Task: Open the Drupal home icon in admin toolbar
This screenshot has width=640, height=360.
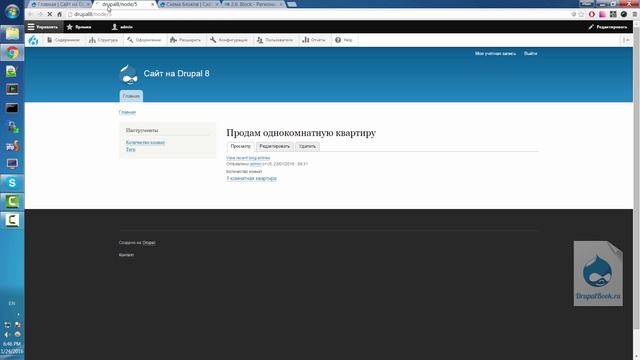Action: tap(33, 40)
